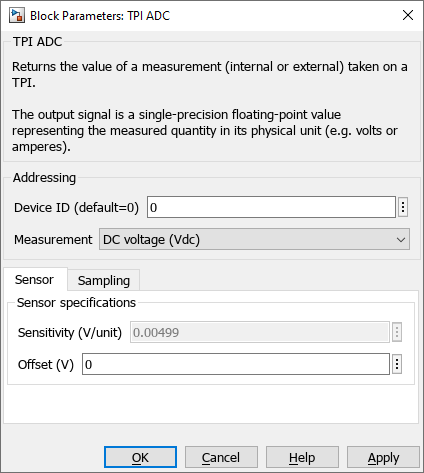Open the DC voltage (Vdc) combo box

coord(254,239)
